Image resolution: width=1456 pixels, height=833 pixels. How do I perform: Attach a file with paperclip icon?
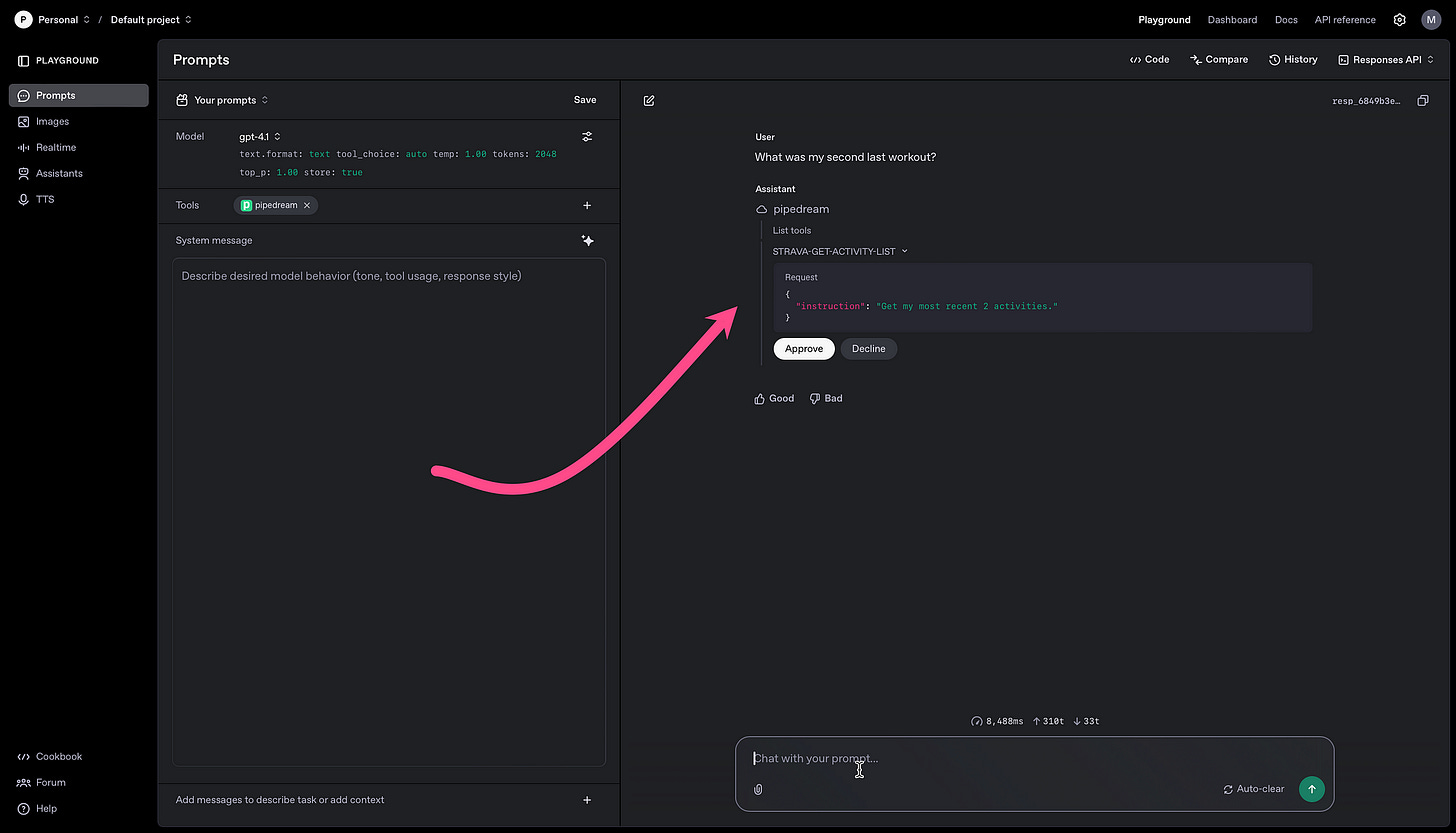pos(758,789)
